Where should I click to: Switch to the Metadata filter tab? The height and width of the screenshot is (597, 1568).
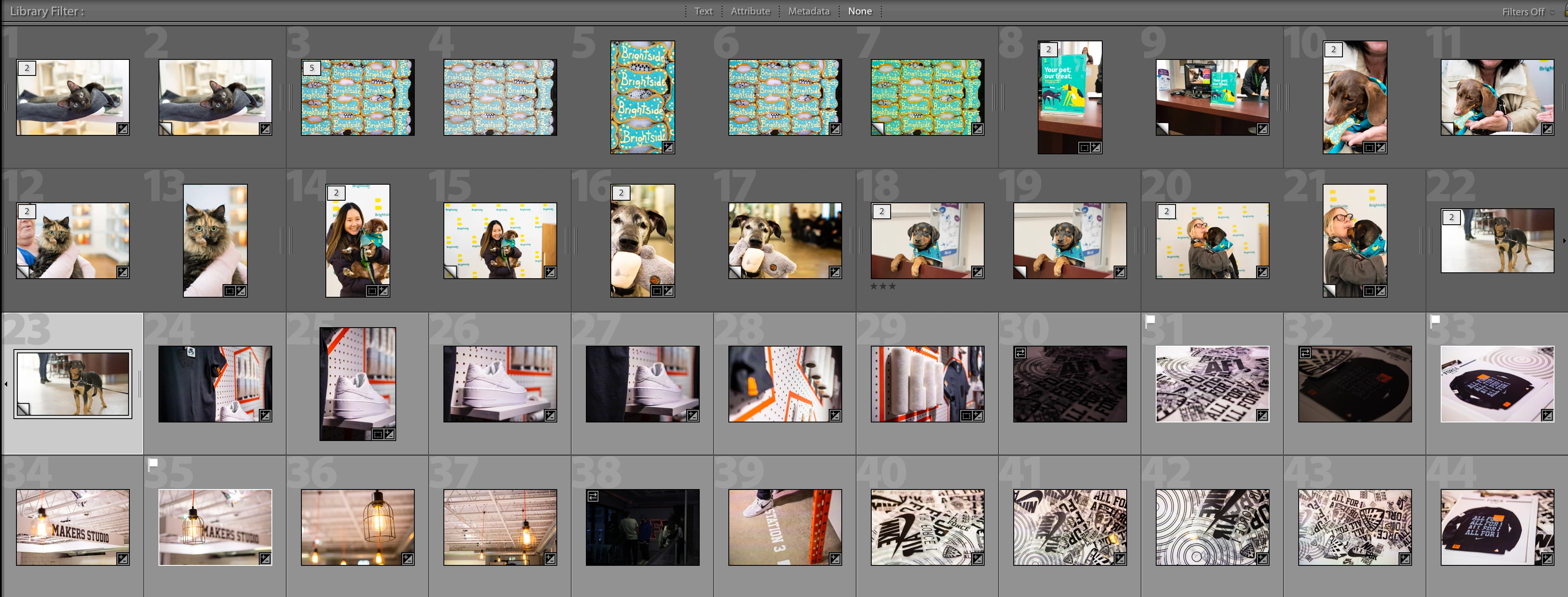point(808,11)
